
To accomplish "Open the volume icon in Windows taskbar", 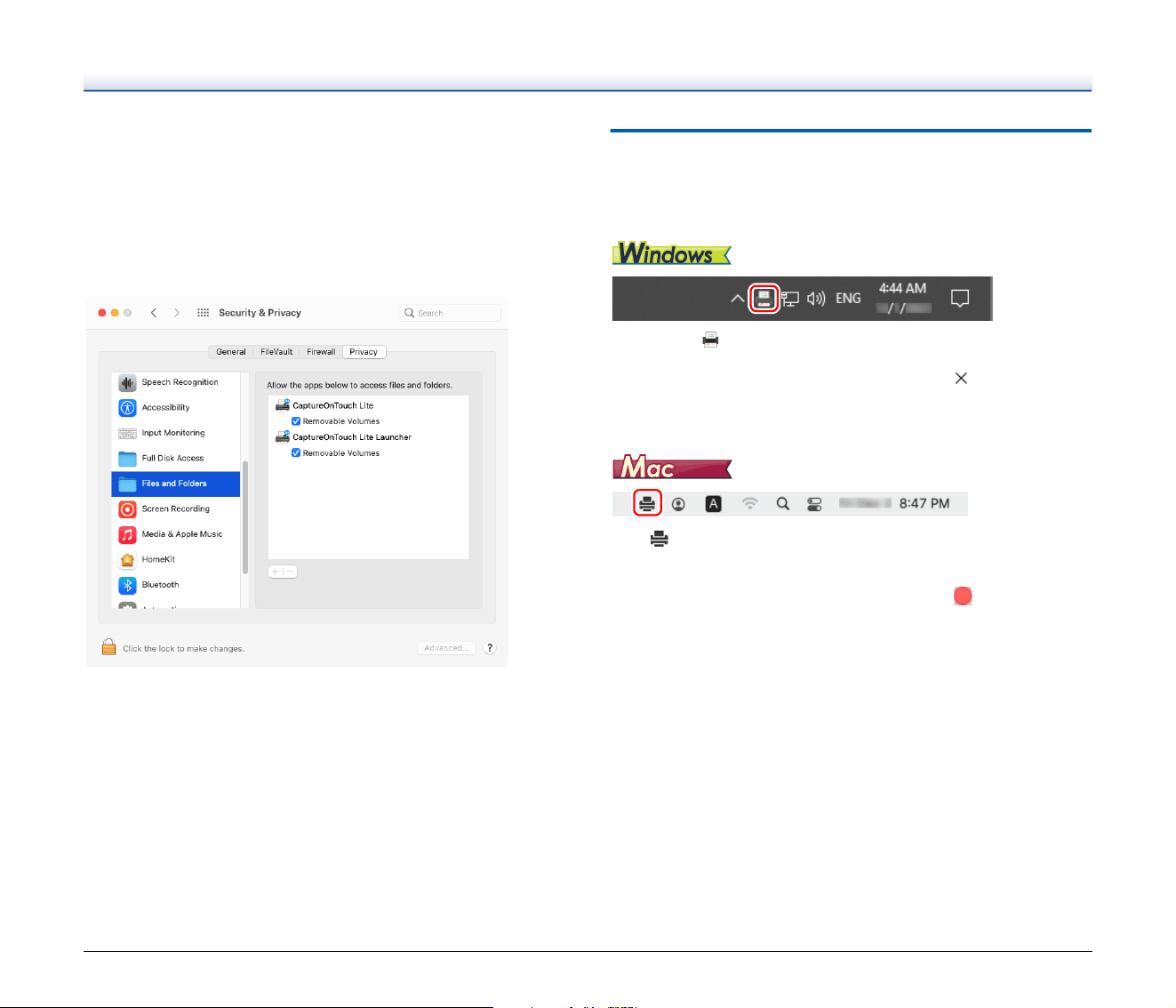I will pyautogui.click(x=816, y=299).
